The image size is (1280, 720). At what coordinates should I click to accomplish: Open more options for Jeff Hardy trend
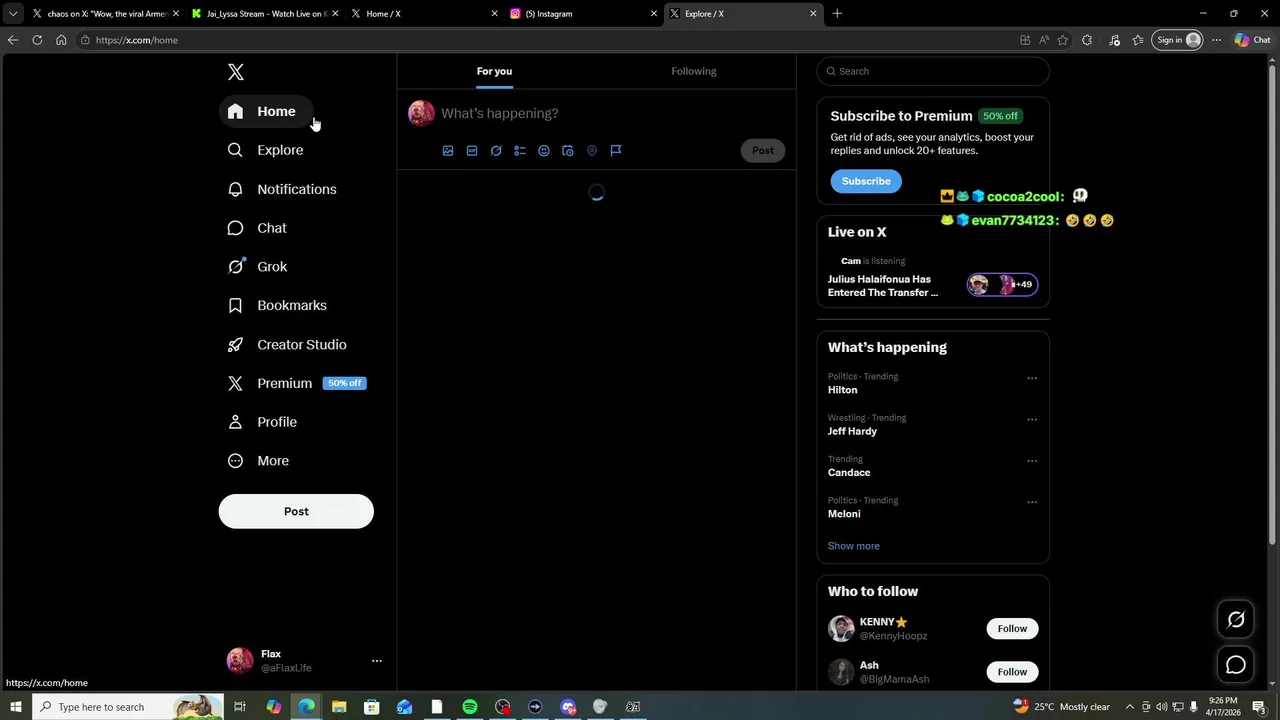[1032, 419]
